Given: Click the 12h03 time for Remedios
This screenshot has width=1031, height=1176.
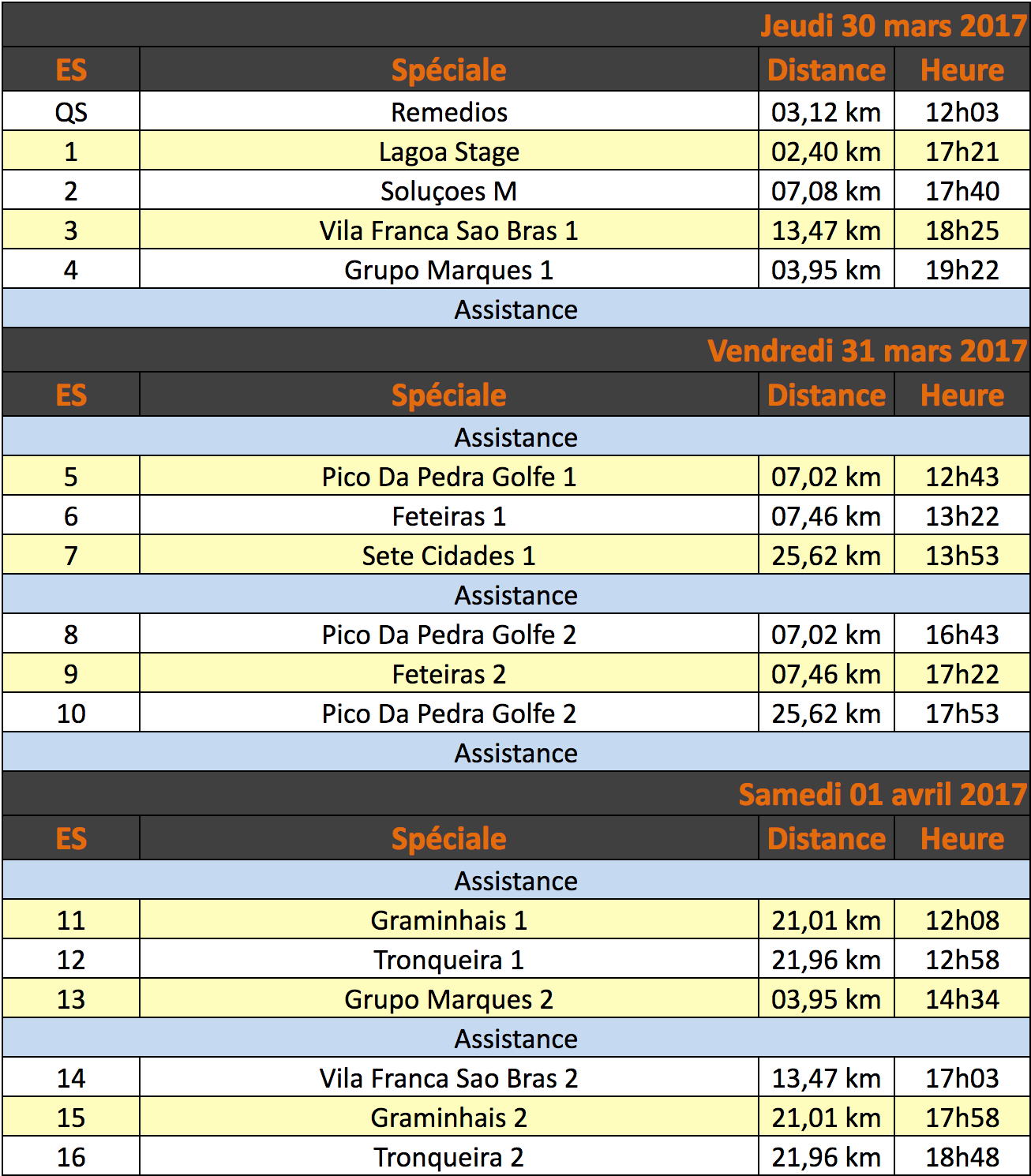Looking at the screenshot, I should (962, 111).
